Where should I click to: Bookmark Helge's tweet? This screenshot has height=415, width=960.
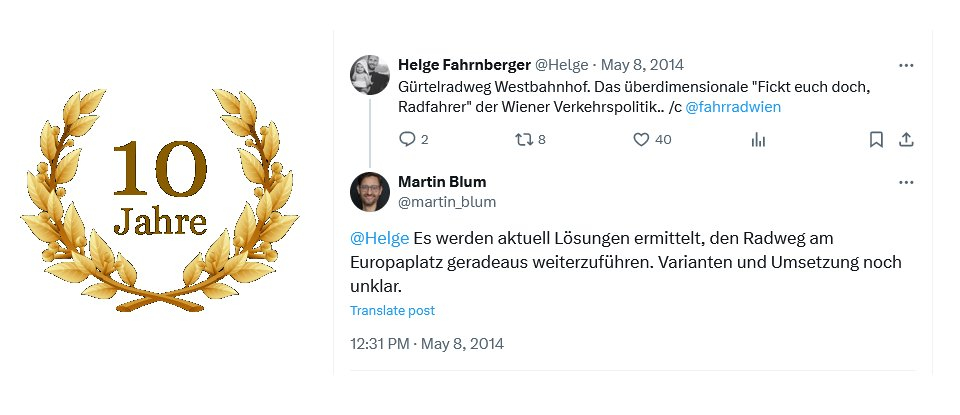(876, 140)
